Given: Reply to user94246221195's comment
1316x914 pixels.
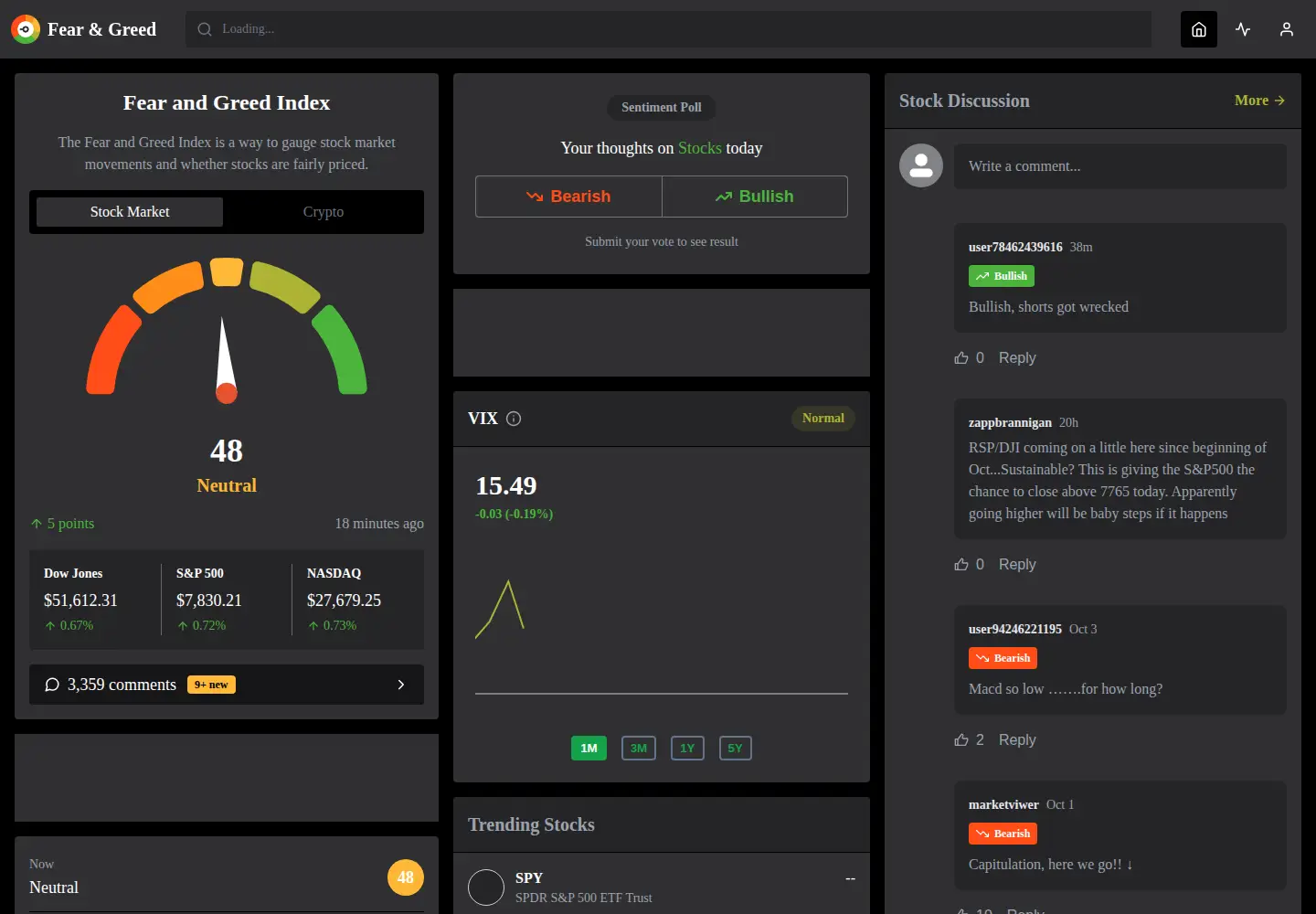Looking at the screenshot, I should tap(1017, 740).
